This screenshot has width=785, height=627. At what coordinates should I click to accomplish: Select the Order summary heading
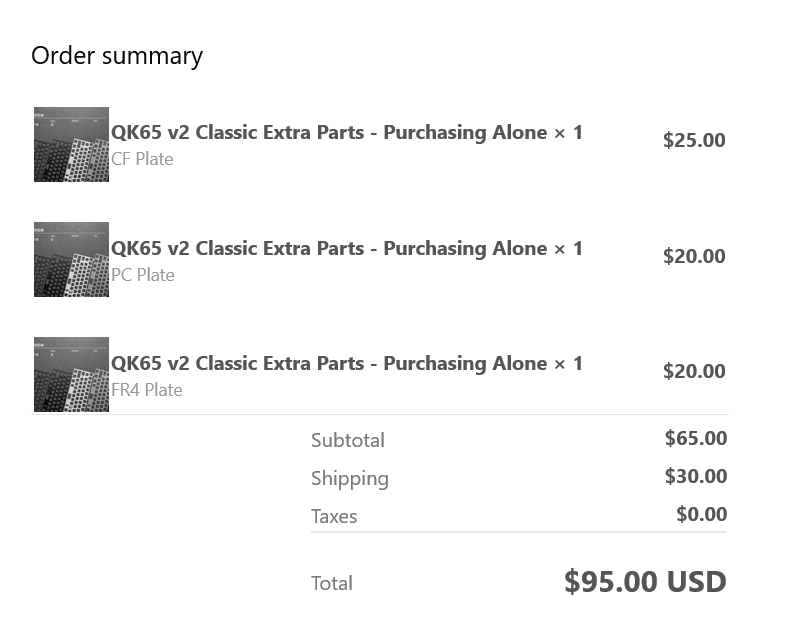point(117,56)
